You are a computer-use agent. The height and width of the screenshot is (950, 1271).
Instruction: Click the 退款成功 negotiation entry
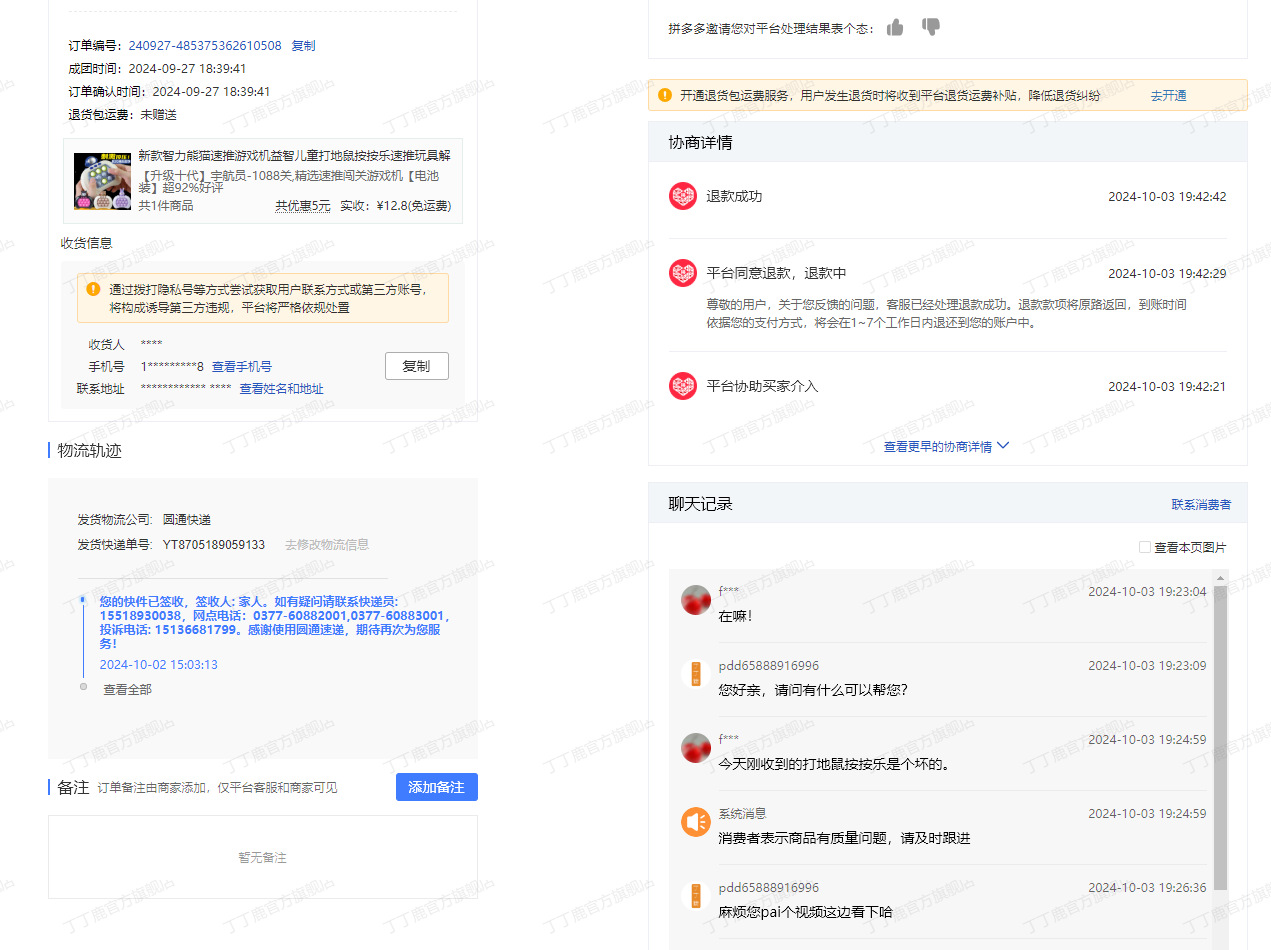click(x=734, y=196)
